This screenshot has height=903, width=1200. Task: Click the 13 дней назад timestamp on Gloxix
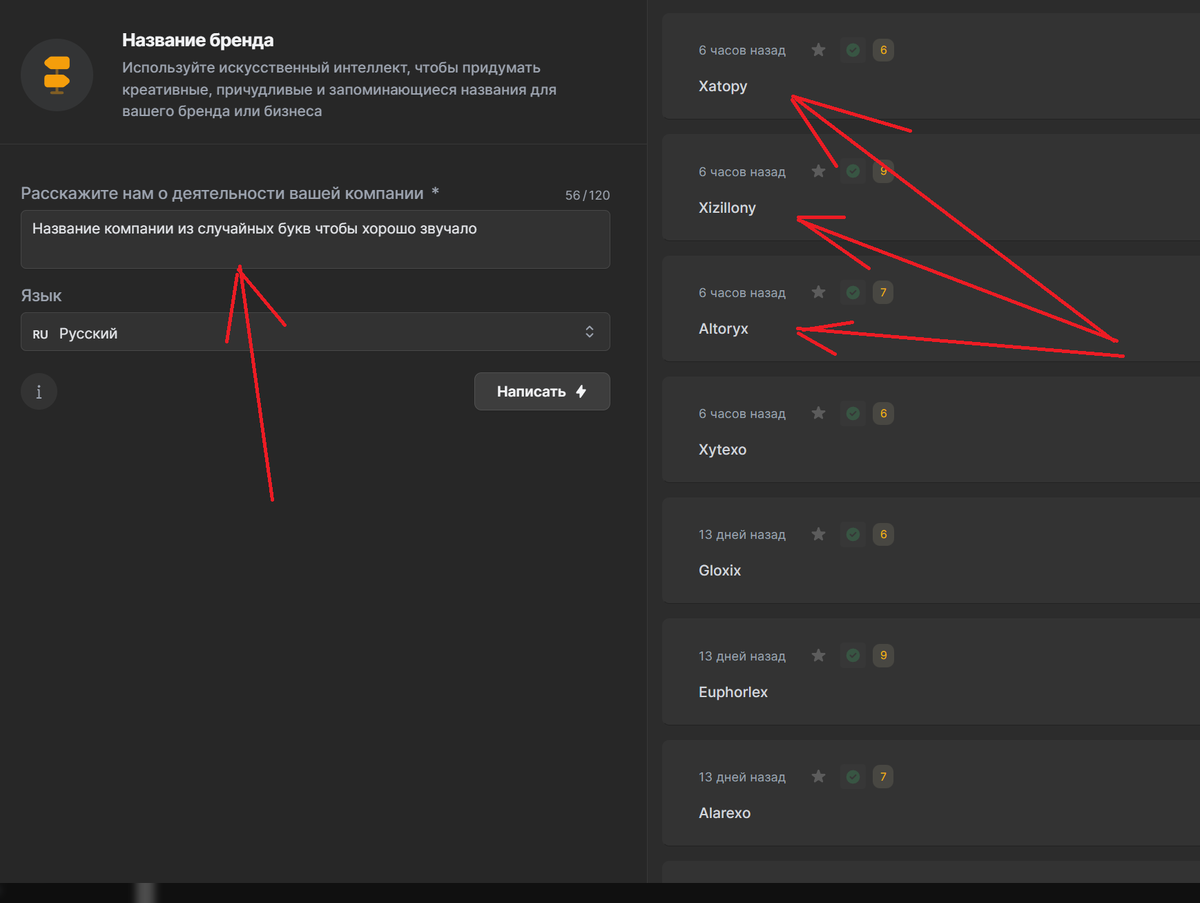tap(742, 535)
